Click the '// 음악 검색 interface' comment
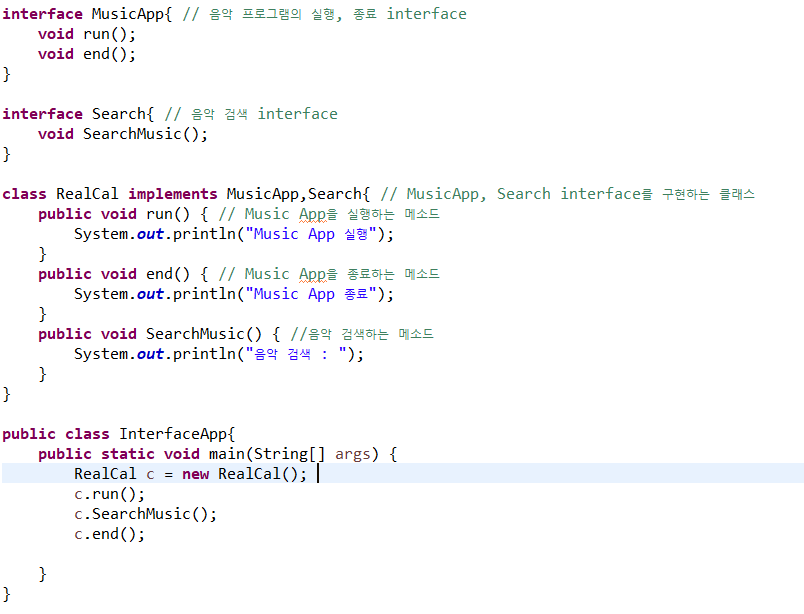The width and height of the screenshot is (804, 614). (251, 114)
